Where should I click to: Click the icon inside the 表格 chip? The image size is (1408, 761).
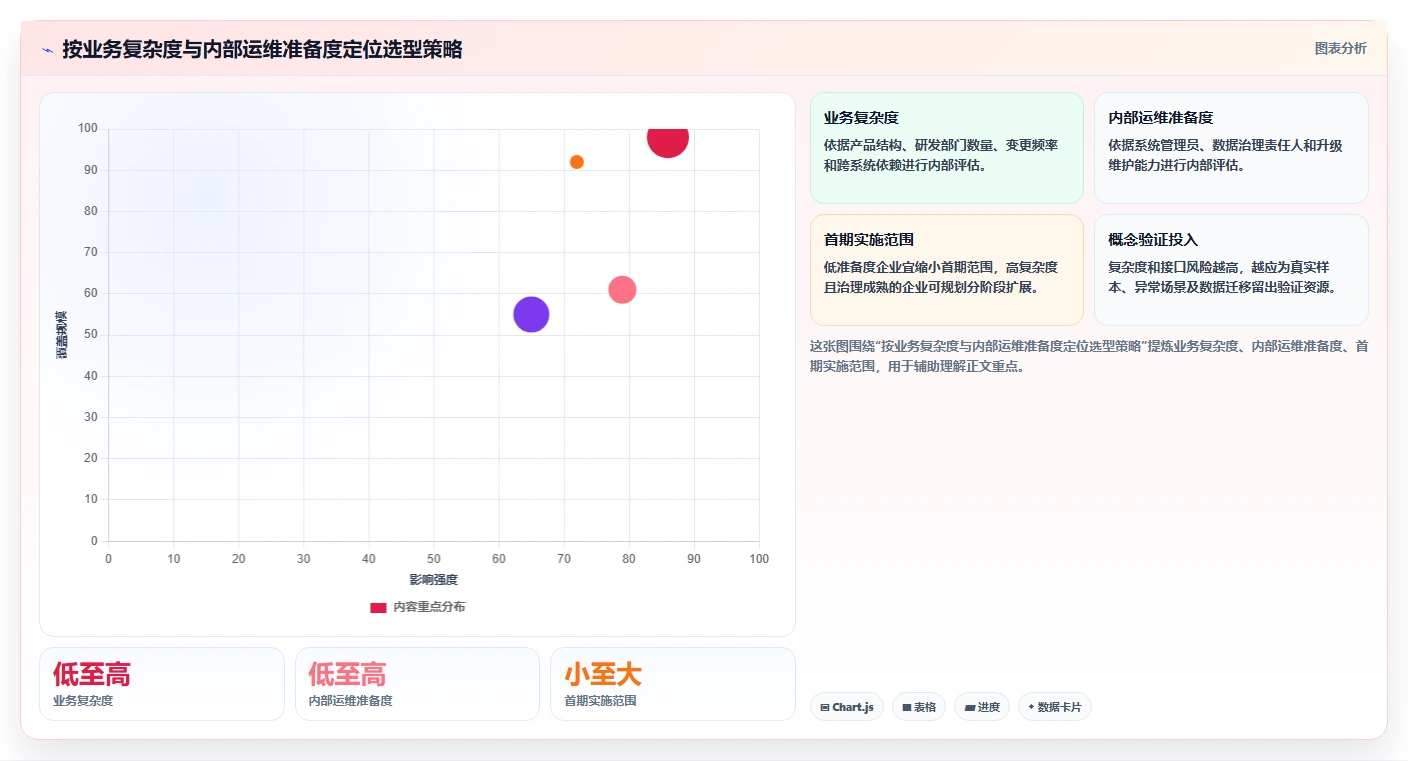pyautogui.click(x=906, y=707)
